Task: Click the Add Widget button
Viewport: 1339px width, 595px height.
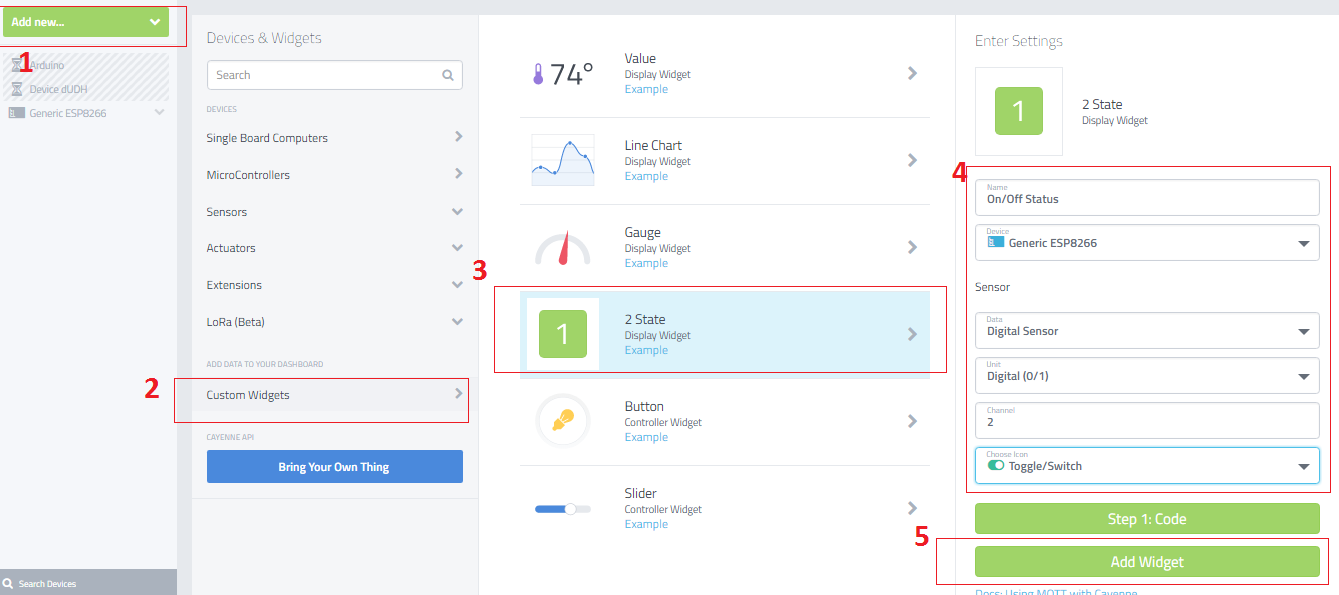Action: pyautogui.click(x=1147, y=562)
